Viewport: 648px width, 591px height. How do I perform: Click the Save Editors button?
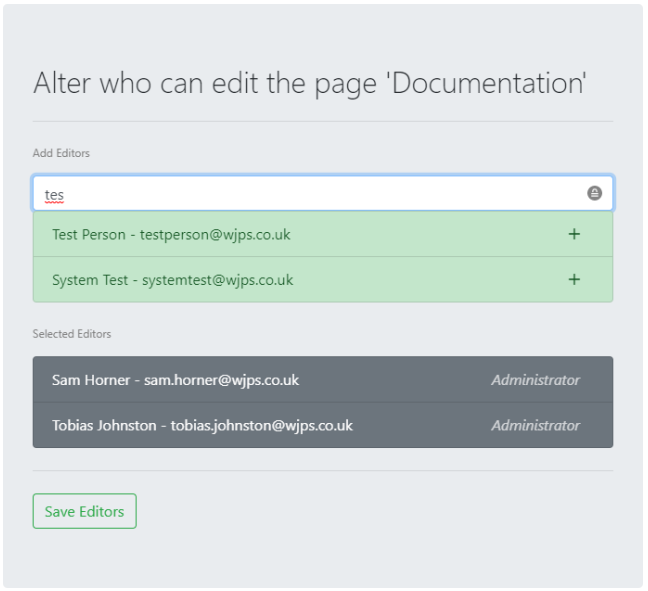85,511
